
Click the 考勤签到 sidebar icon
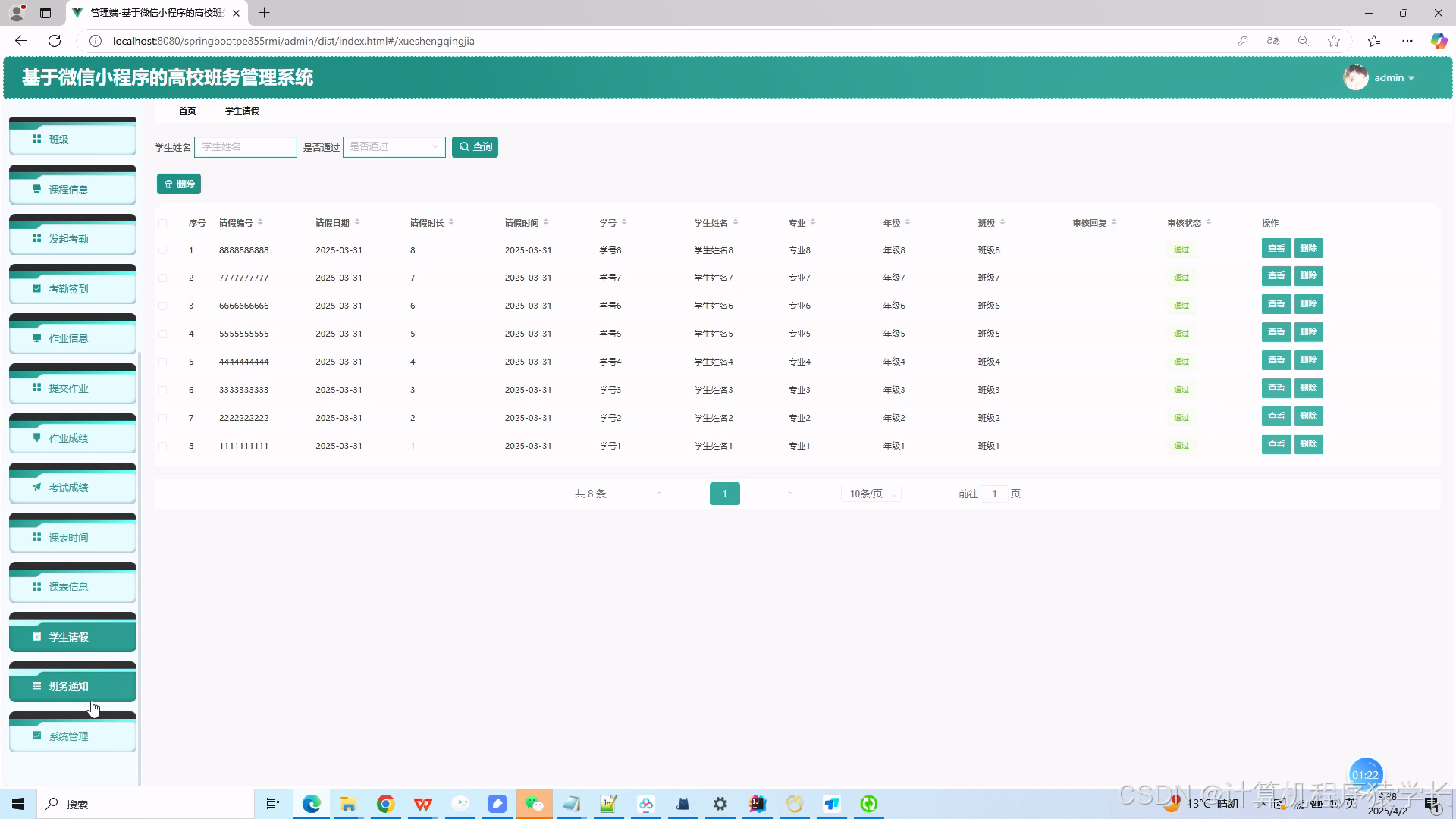(x=36, y=288)
